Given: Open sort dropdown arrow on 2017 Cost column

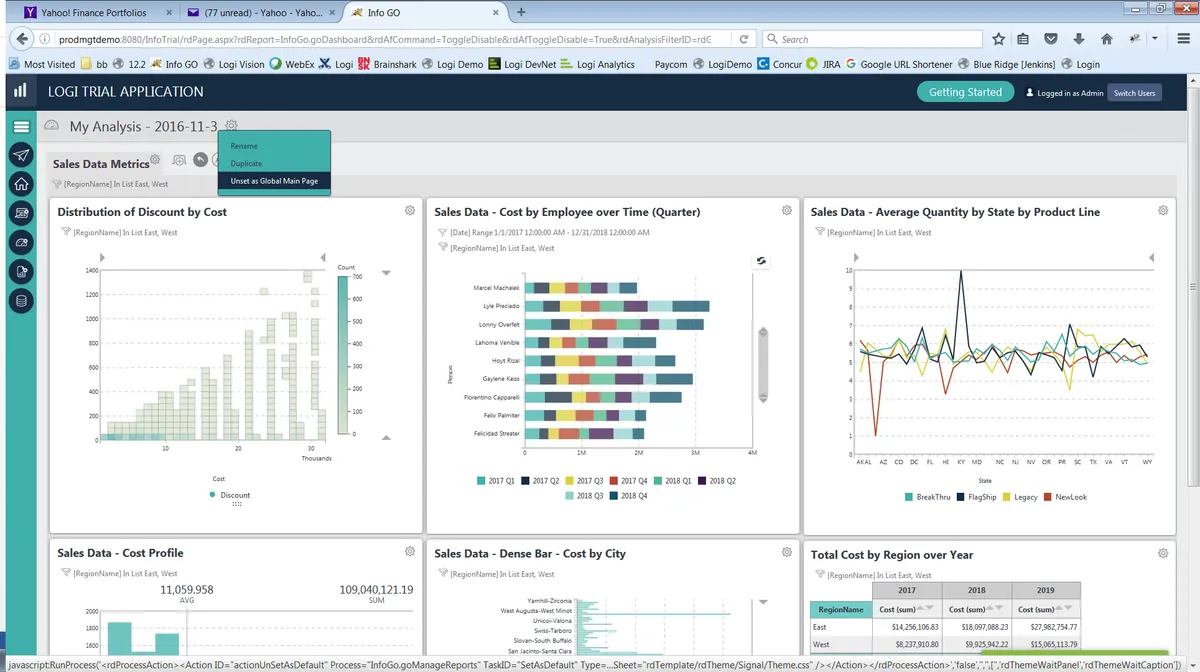Looking at the screenshot, I should [x=929, y=608].
